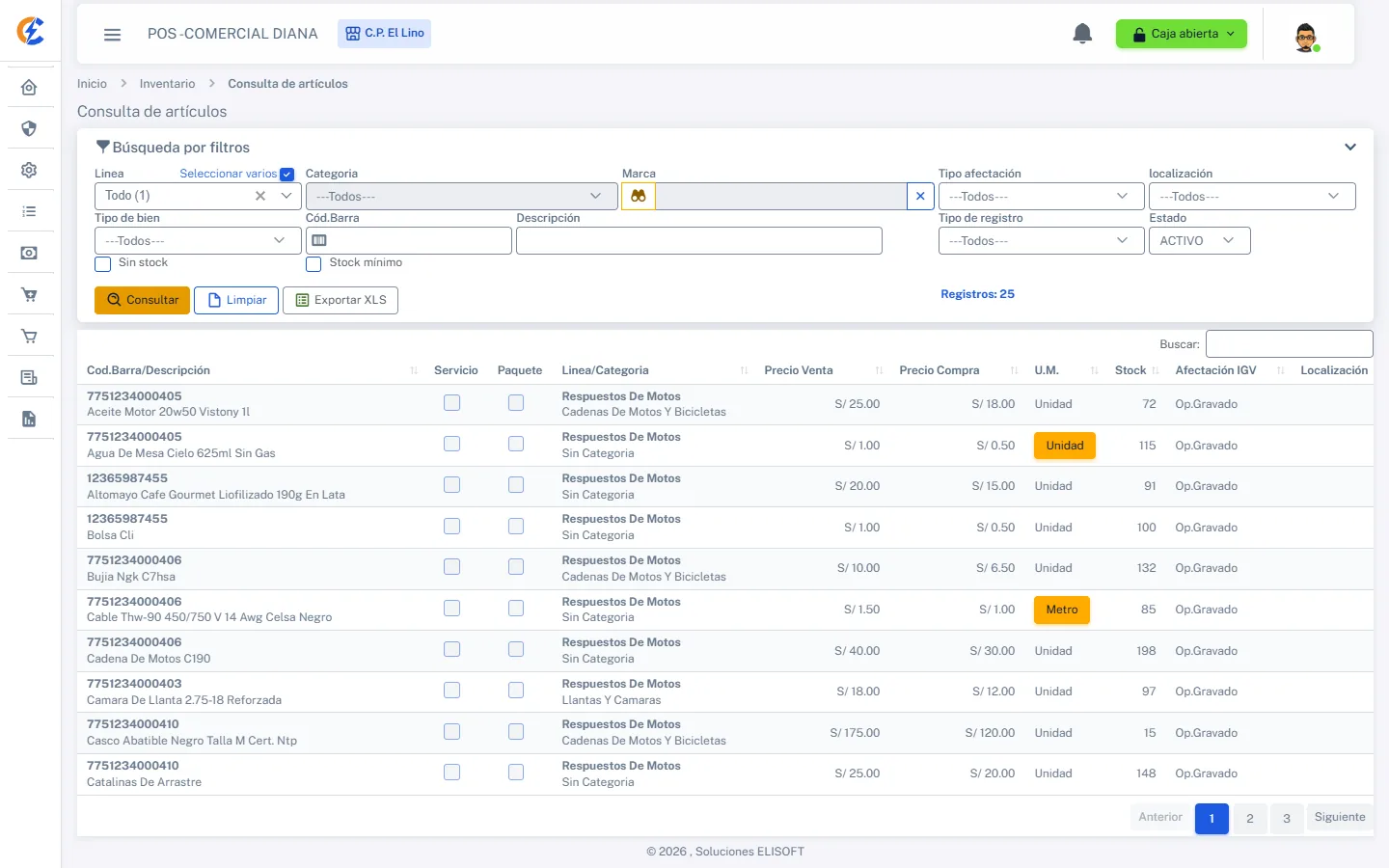Image resolution: width=1389 pixels, height=868 pixels.
Task: Open the settings gear sidebar icon
Action: (29, 170)
